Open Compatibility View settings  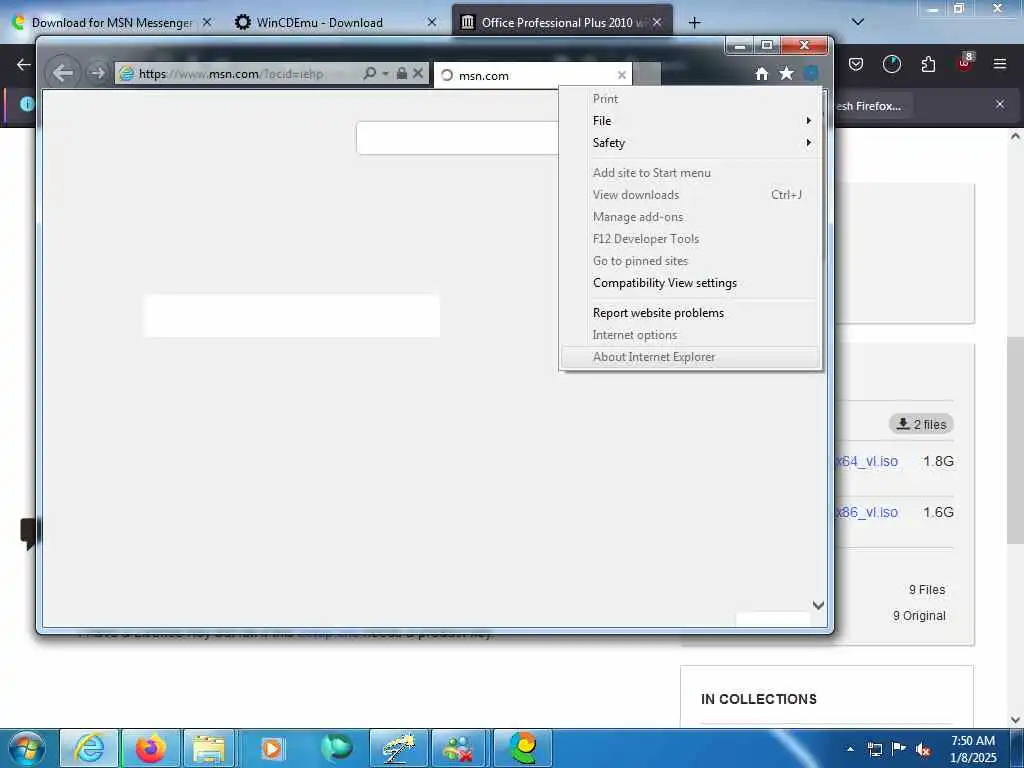(690, 283)
